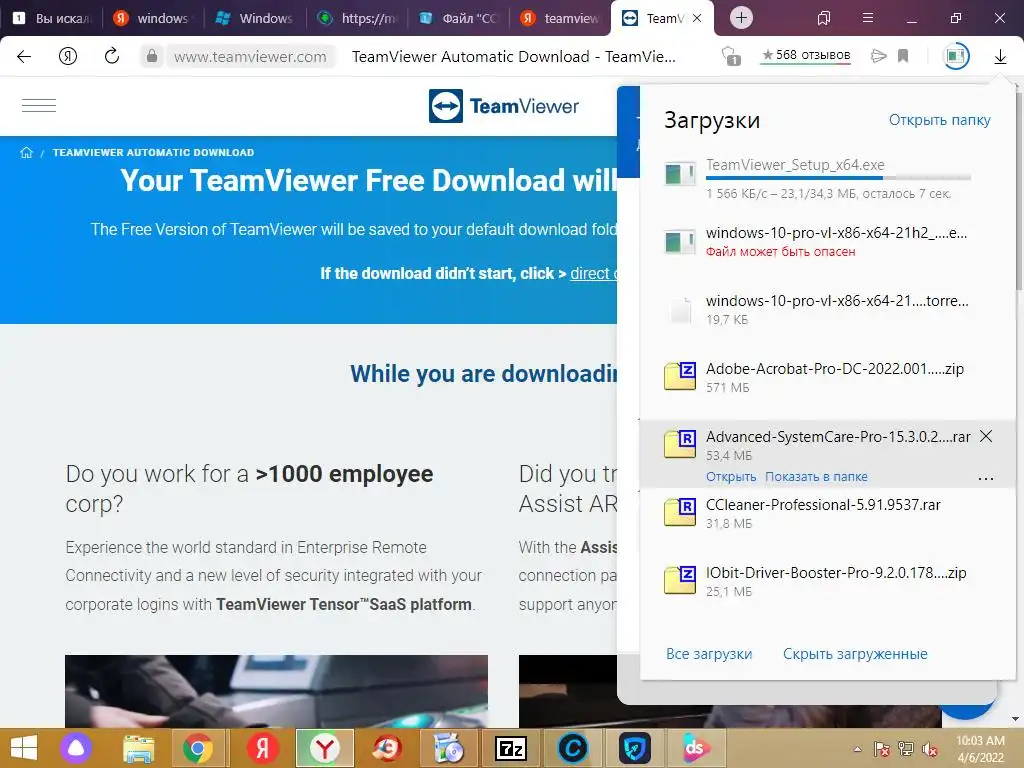Open the shield app icon in the taskbar
Screen dimensions: 1024x768
tap(634, 748)
